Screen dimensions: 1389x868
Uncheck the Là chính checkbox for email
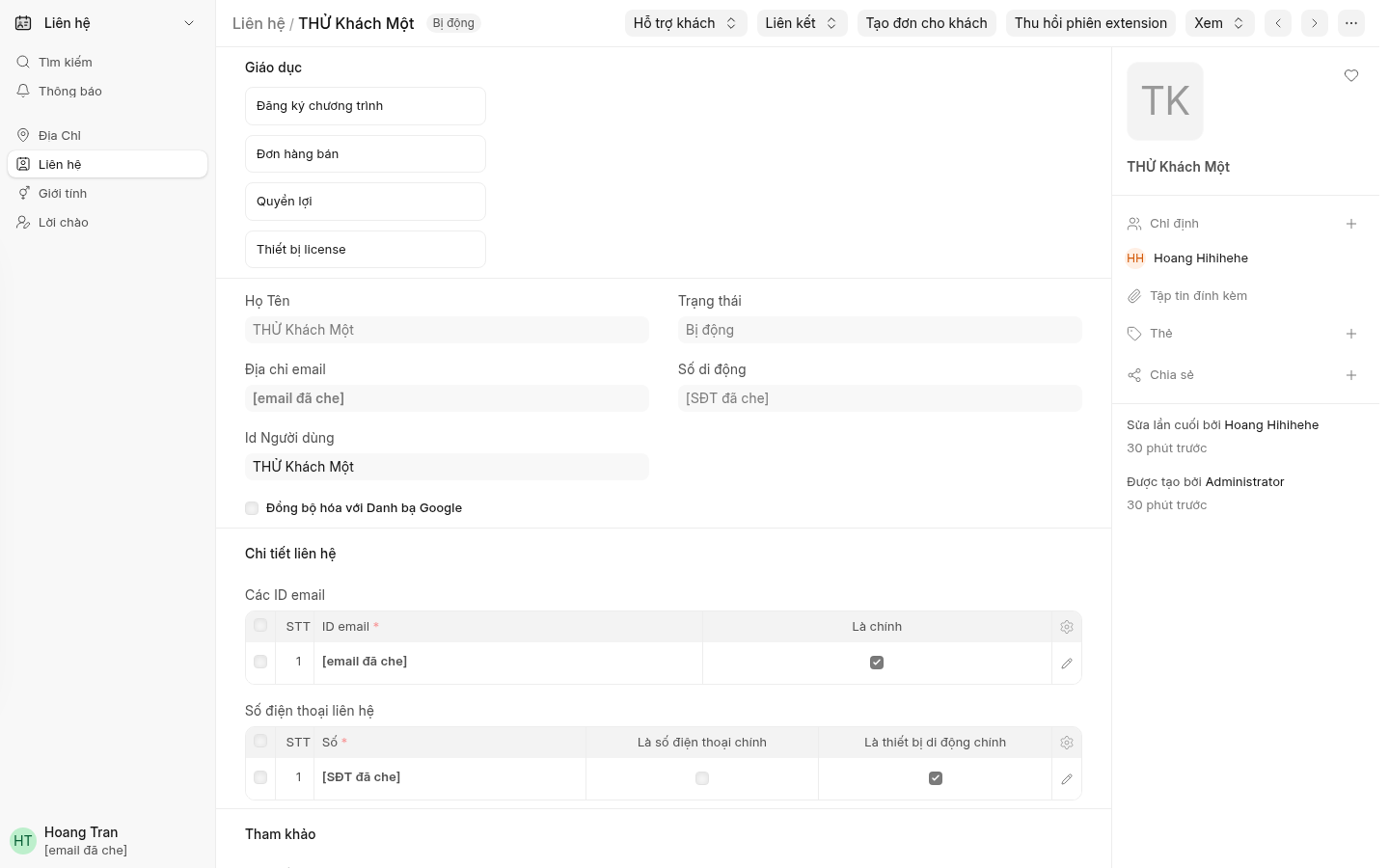point(877,663)
